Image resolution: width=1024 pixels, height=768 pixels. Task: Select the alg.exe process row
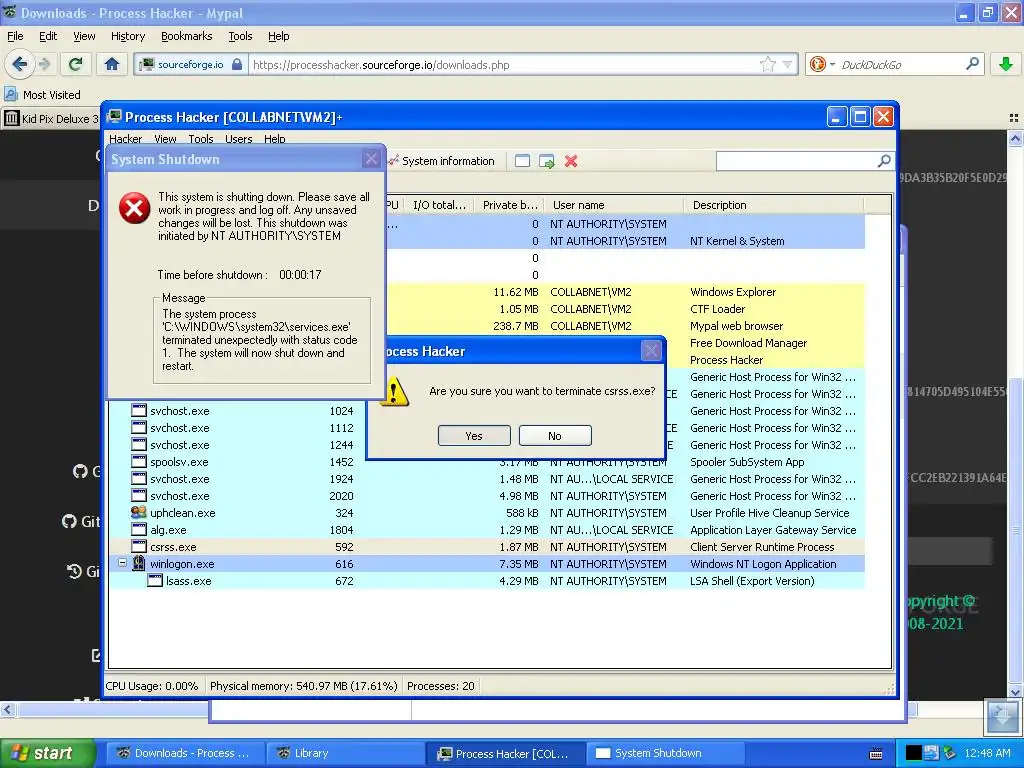[487, 530]
